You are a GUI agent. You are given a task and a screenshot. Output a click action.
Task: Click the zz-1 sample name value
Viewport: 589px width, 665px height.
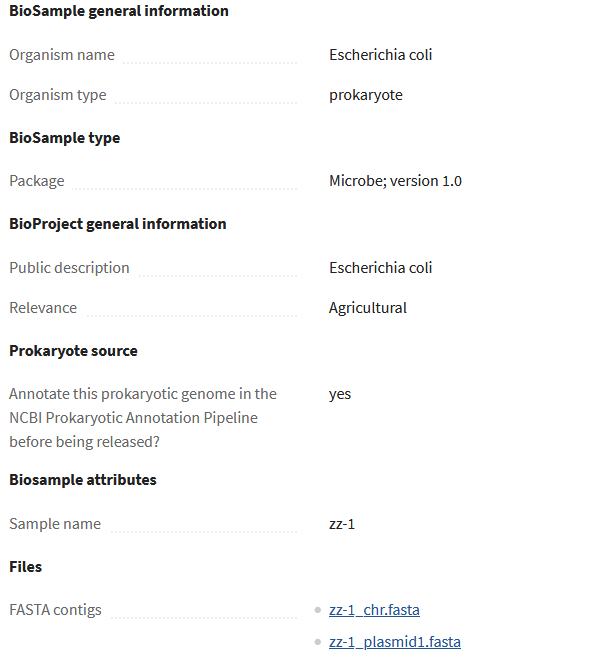point(342,524)
